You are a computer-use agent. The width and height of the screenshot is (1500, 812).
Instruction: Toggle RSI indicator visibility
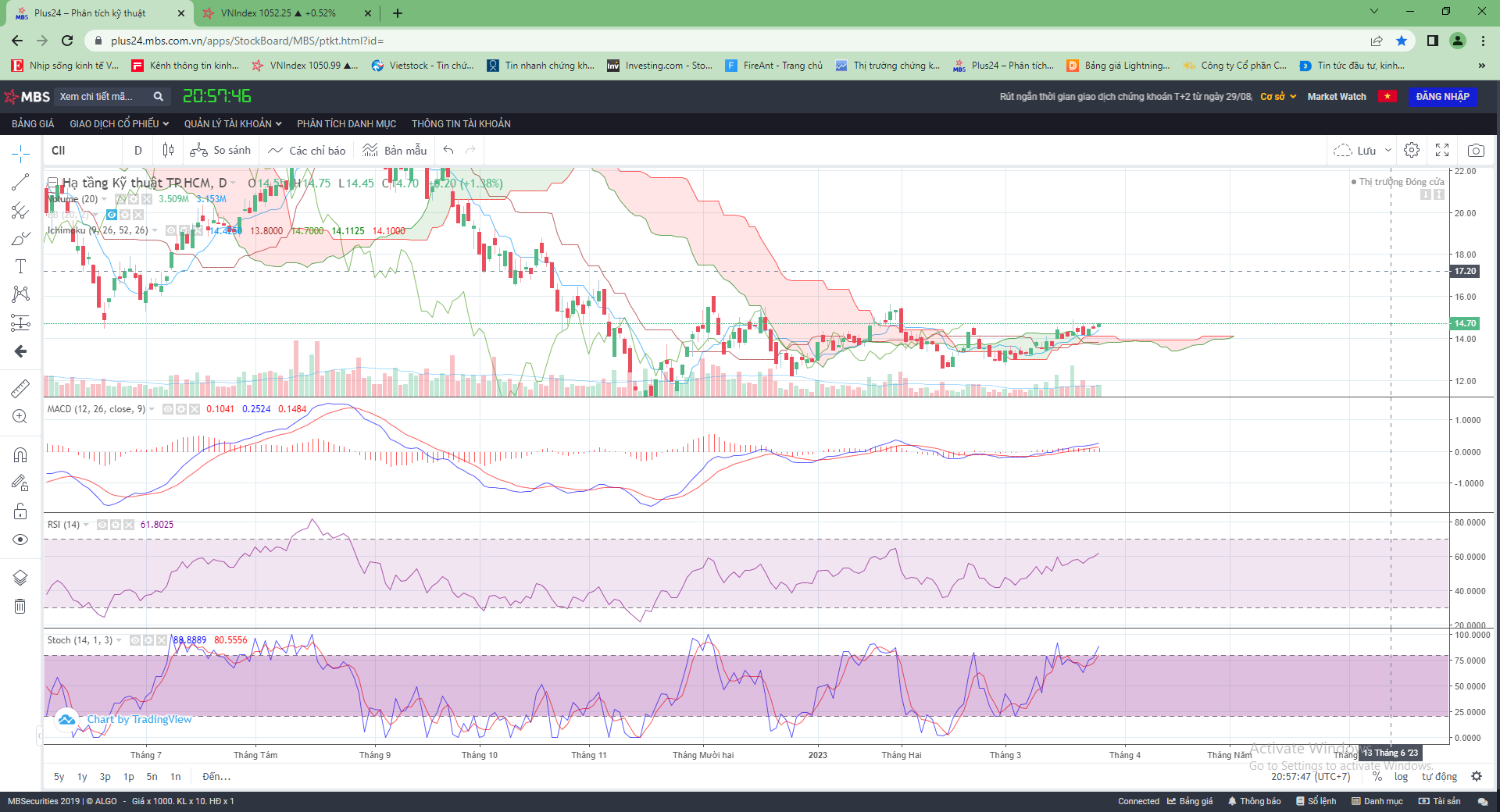point(102,525)
